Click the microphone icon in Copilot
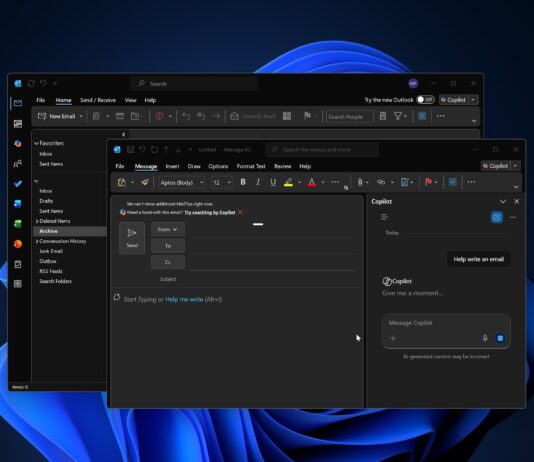 click(x=485, y=338)
